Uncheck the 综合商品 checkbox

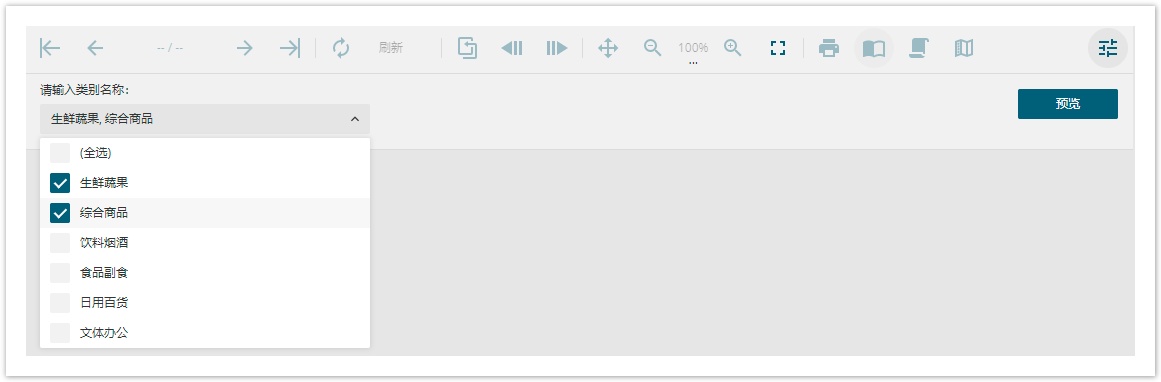tap(60, 213)
